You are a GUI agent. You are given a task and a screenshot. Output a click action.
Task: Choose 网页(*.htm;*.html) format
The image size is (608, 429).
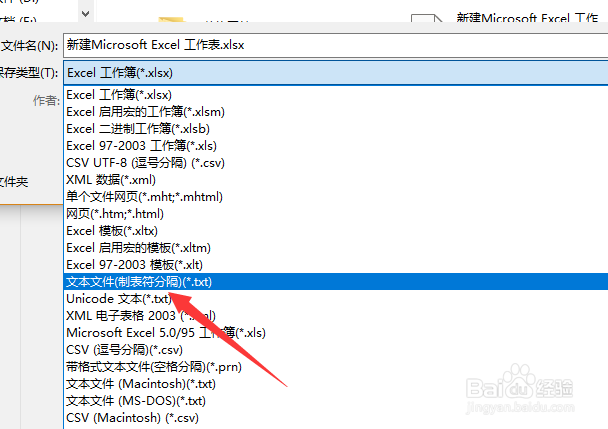(336, 214)
